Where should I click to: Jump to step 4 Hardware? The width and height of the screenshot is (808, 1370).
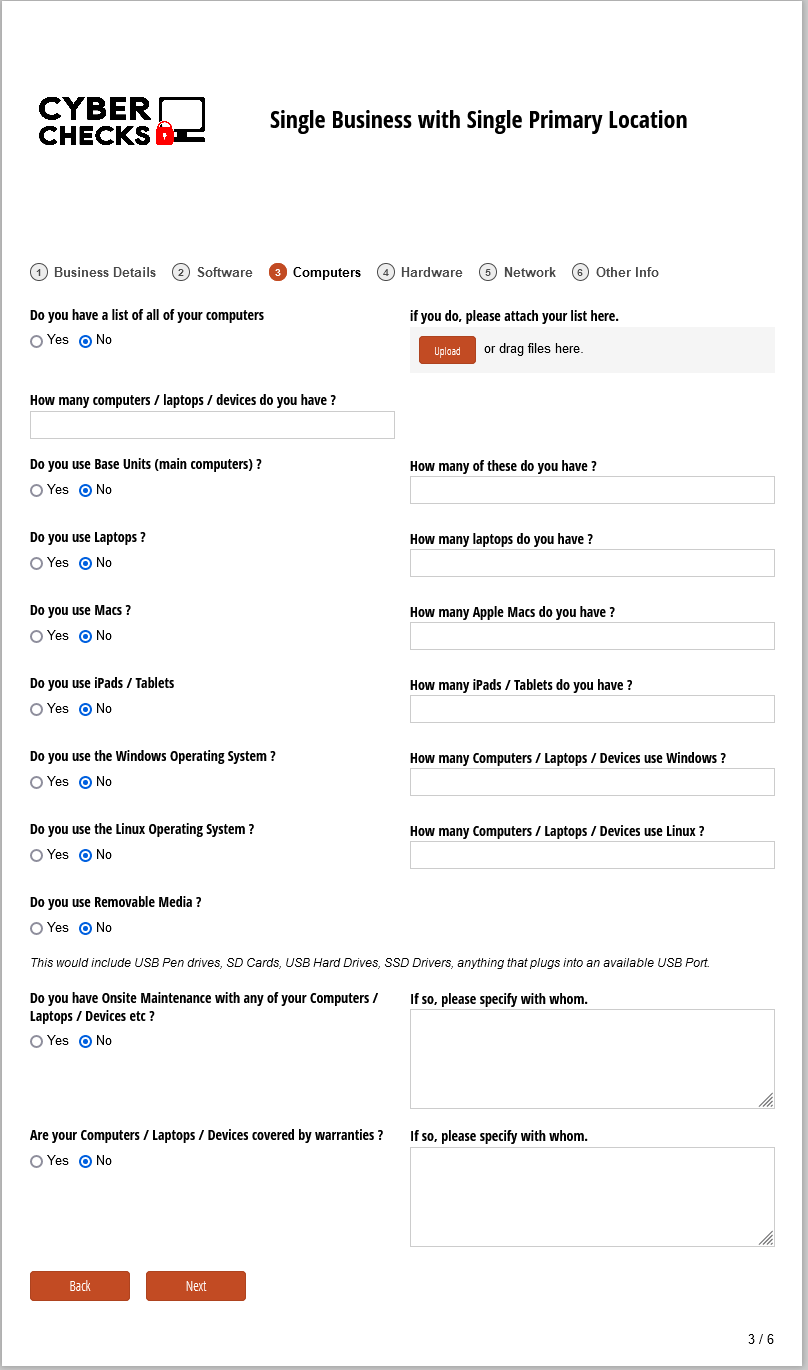[420, 272]
